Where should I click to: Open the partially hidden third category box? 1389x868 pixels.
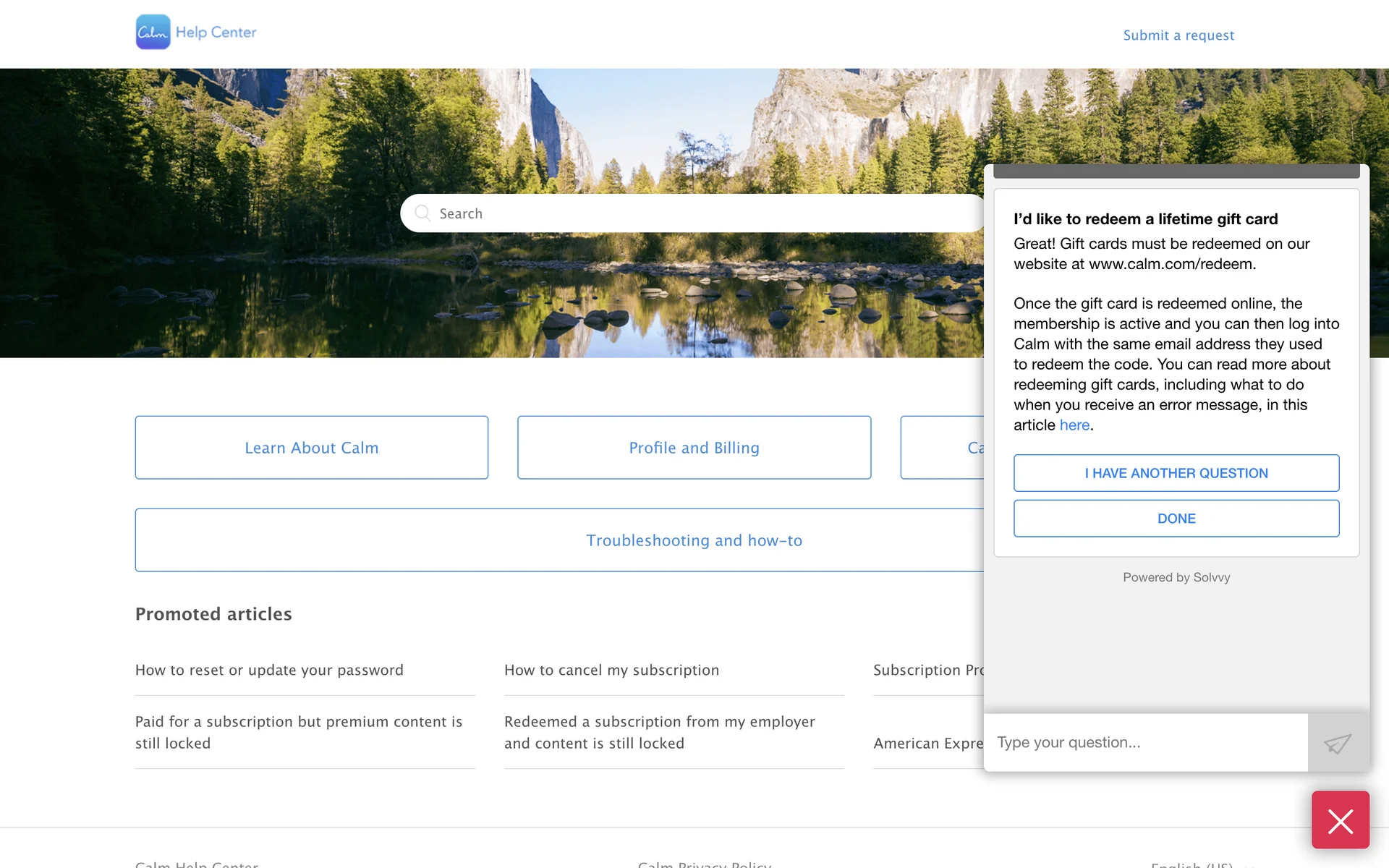942,448
